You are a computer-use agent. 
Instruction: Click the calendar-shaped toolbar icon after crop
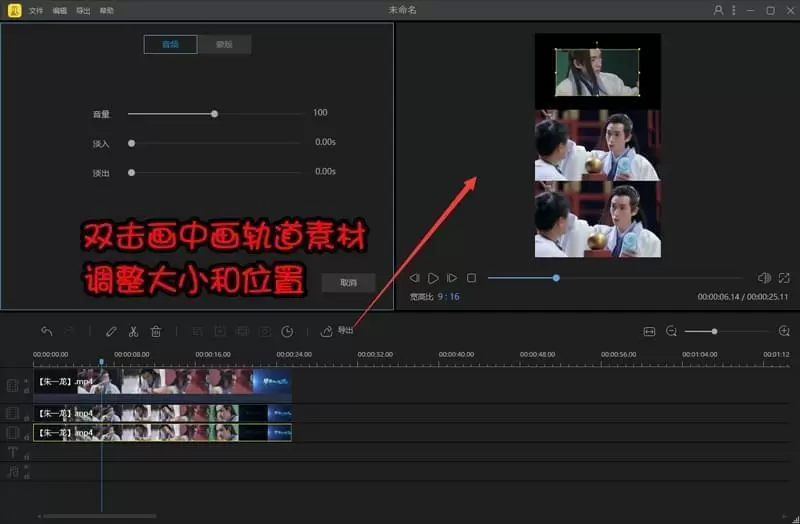pos(220,332)
